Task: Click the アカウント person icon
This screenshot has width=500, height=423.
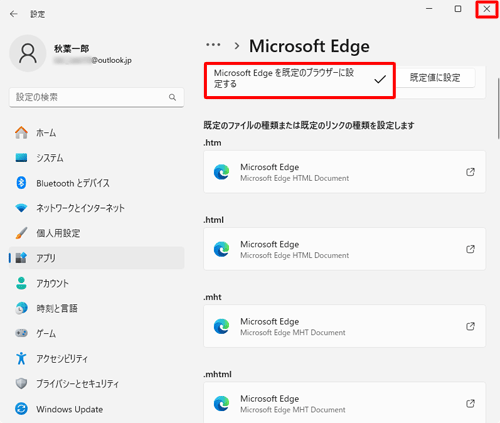Action: pyautogui.click(x=21, y=283)
